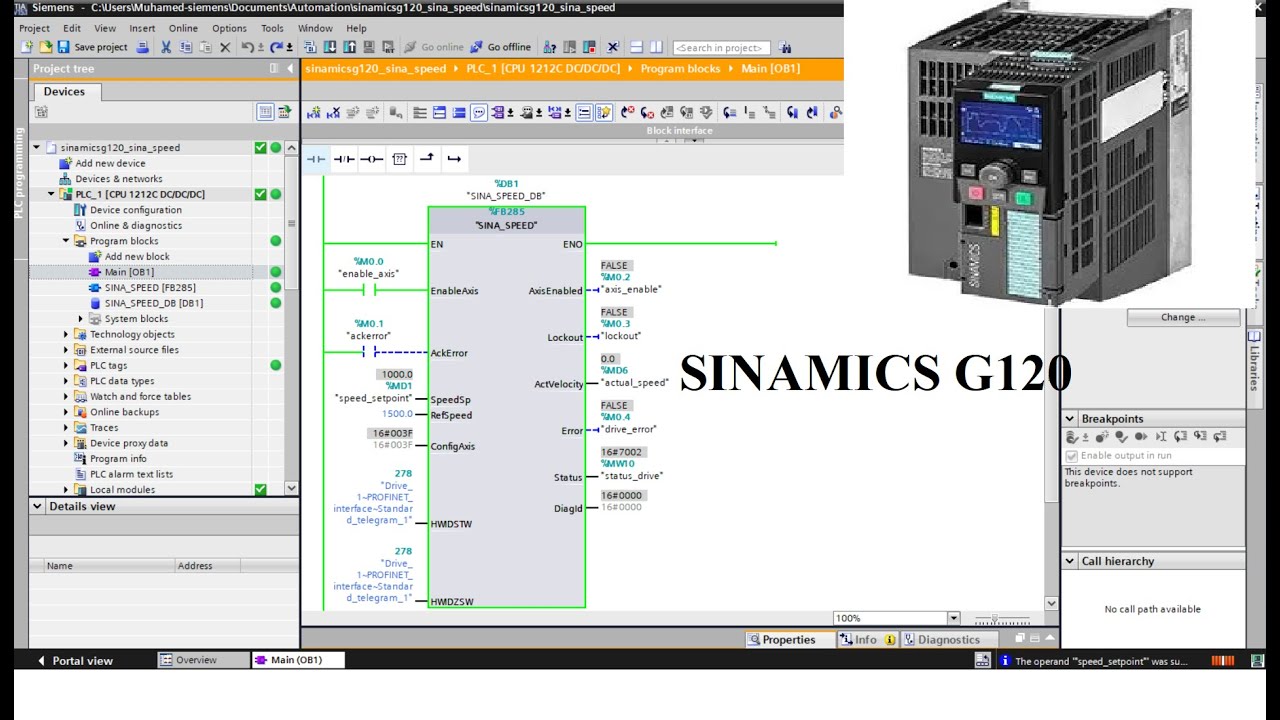Insert a normally closed contact instruction

click(x=344, y=159)
